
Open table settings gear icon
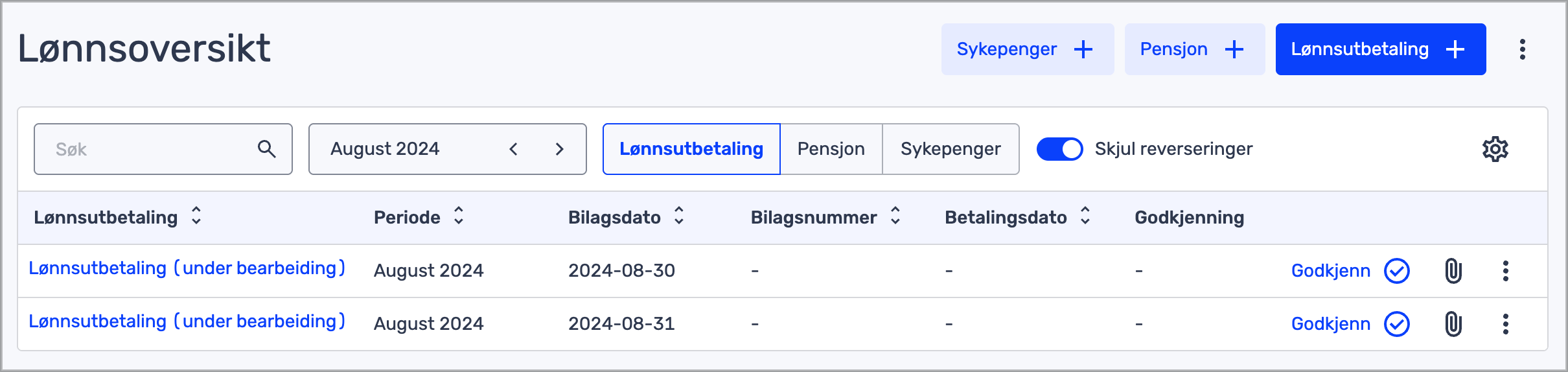pyautogui.click(x=1495, y=149)
